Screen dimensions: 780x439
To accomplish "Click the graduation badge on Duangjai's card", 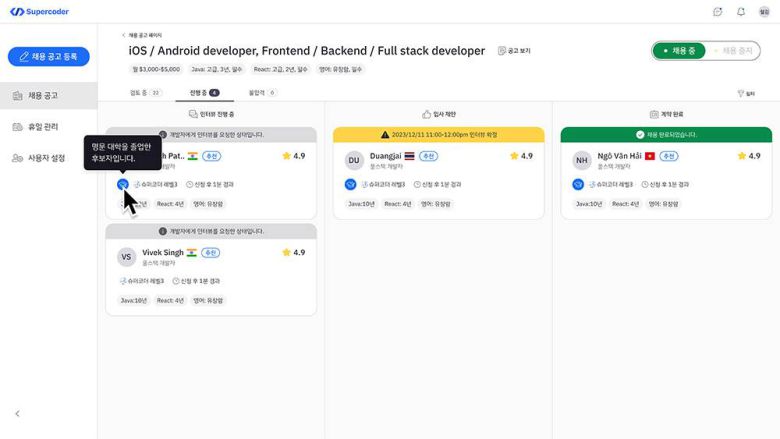I will 351,184.
